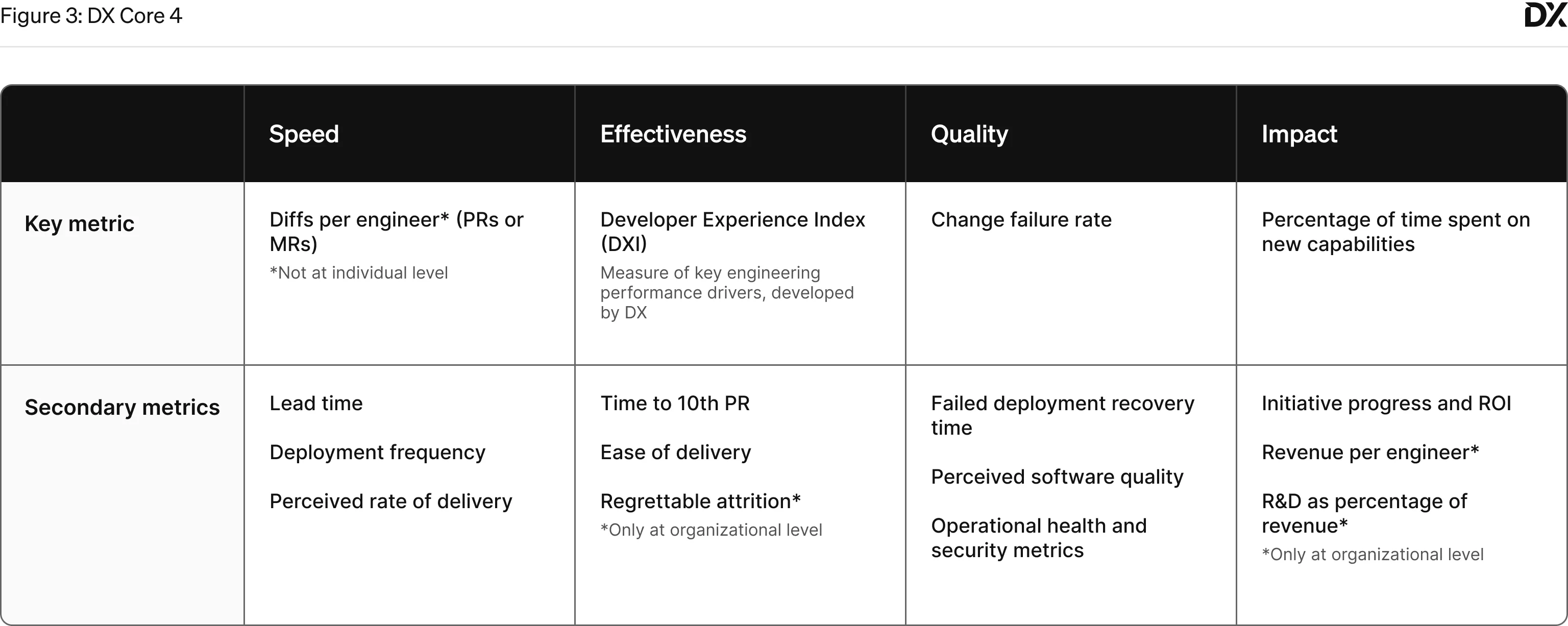Screen dimensions: 1568x626
Task: Select the Secondary metrics row label
Action: [122, 408]
